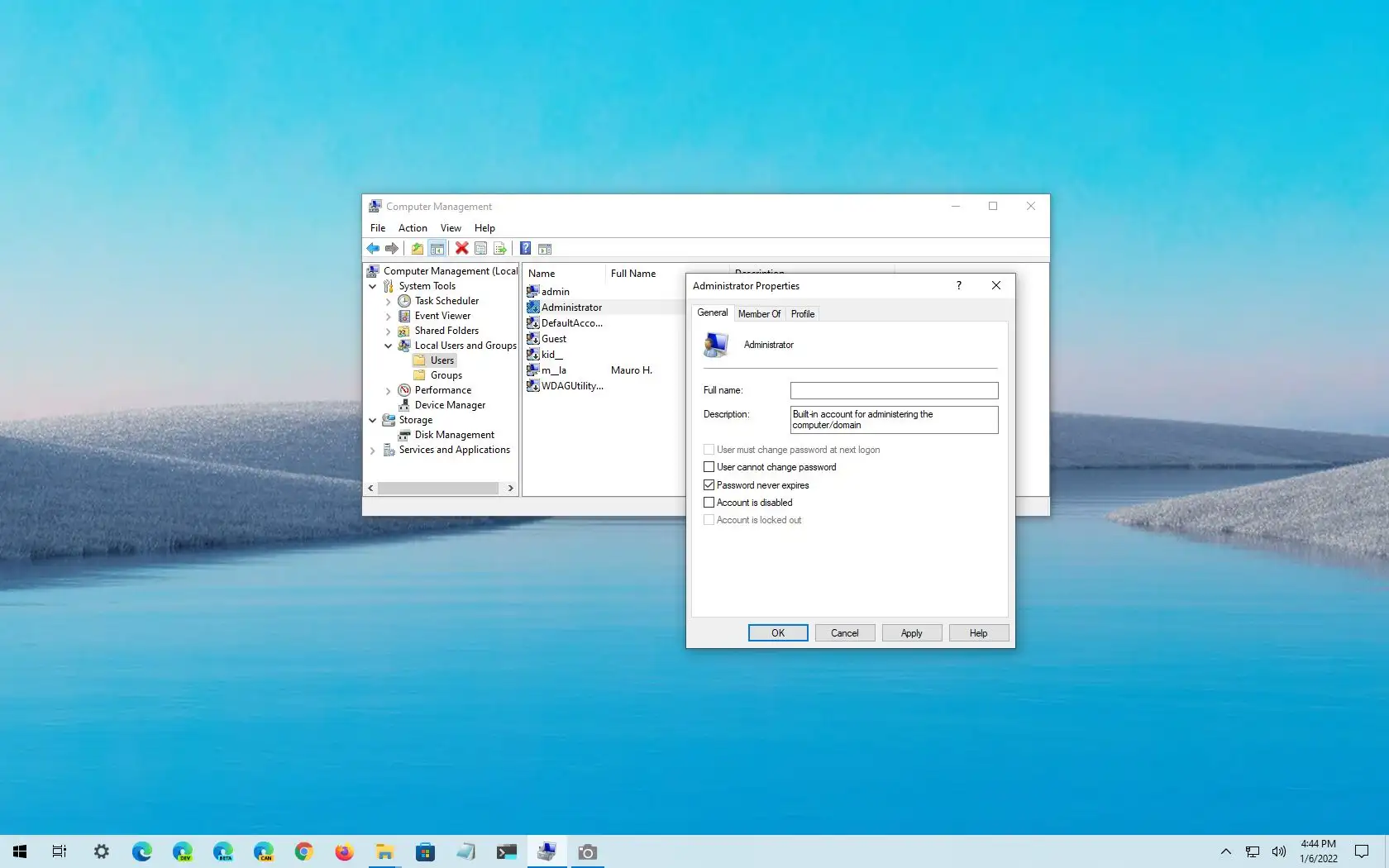Toggle Show/Hide Action Pane toolbar icon
The width and height of the screenshot is (1389, 868).
tap(545, 249)
